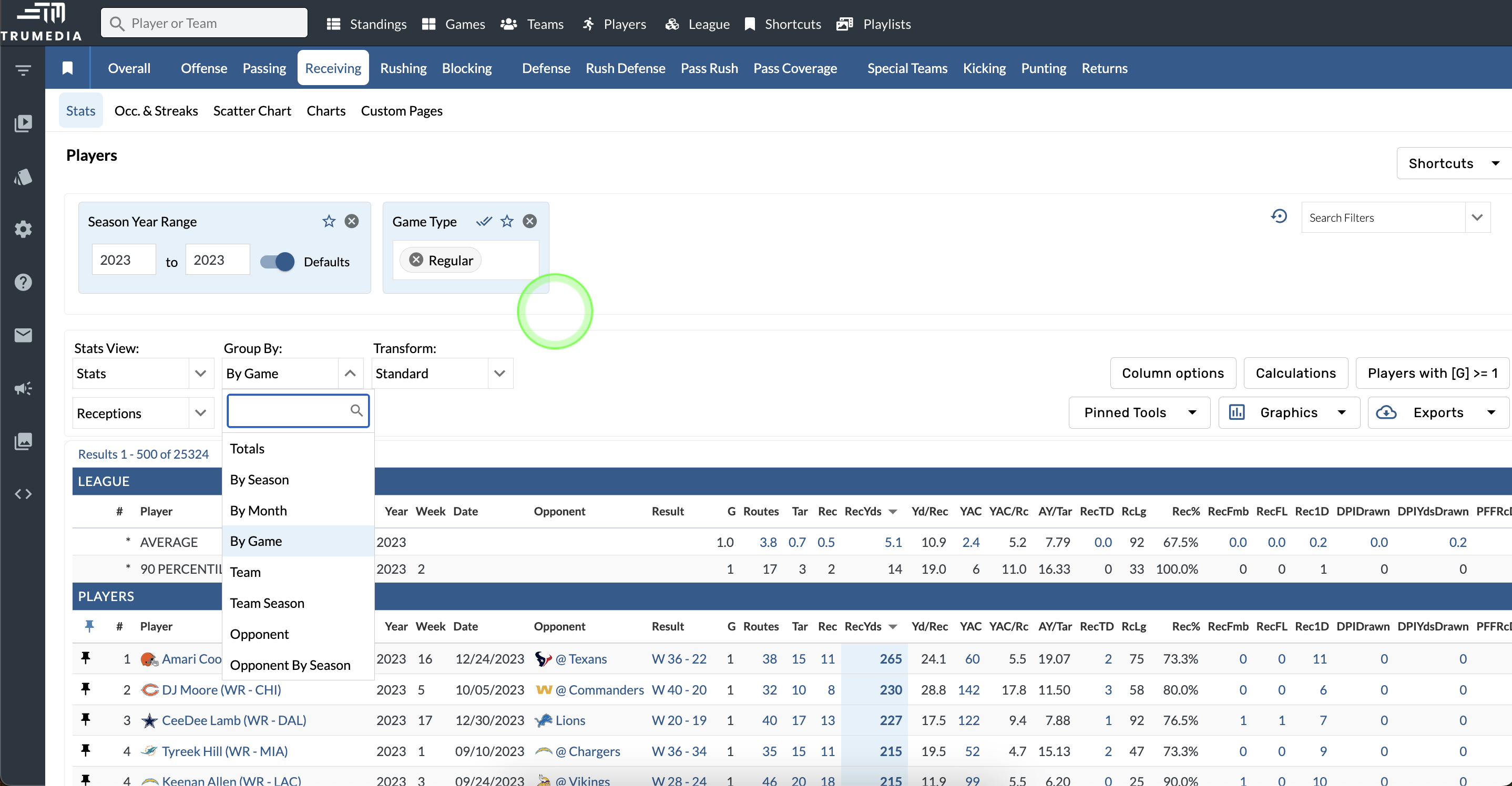Remove the Regular game type chip
Viewport: 1512px width, 786px height.
point(416,260)
